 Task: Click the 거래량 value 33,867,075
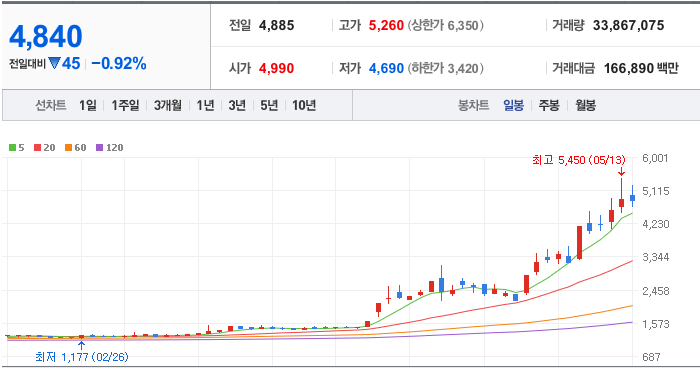pos(629,25)
